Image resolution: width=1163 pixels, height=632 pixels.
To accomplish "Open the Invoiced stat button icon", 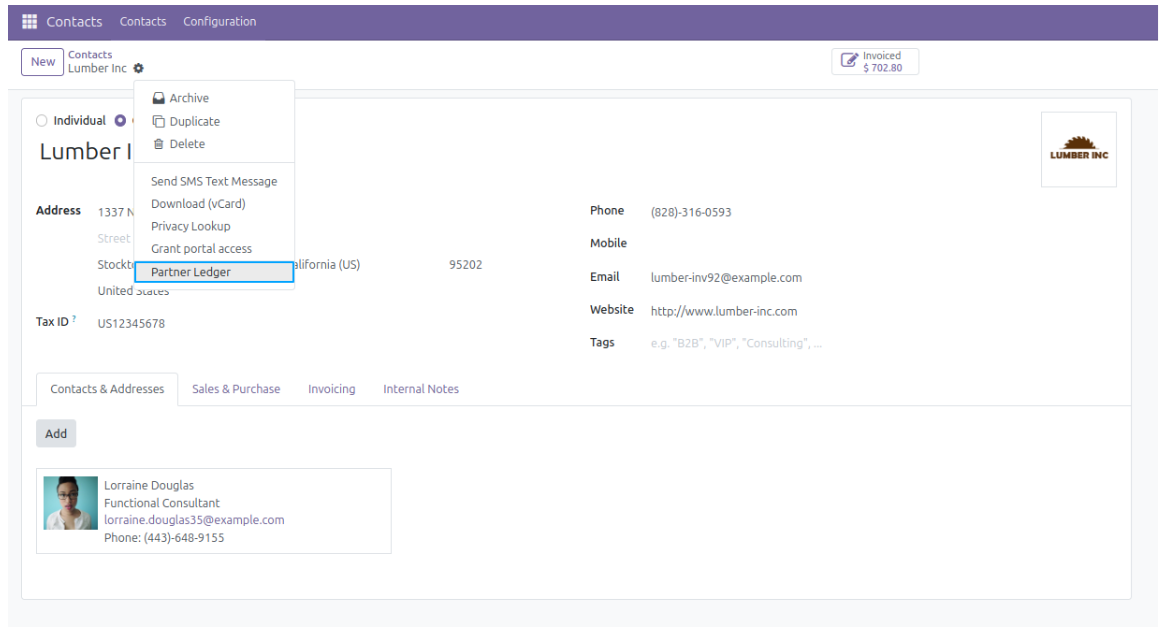I will [x=849, y=62].
